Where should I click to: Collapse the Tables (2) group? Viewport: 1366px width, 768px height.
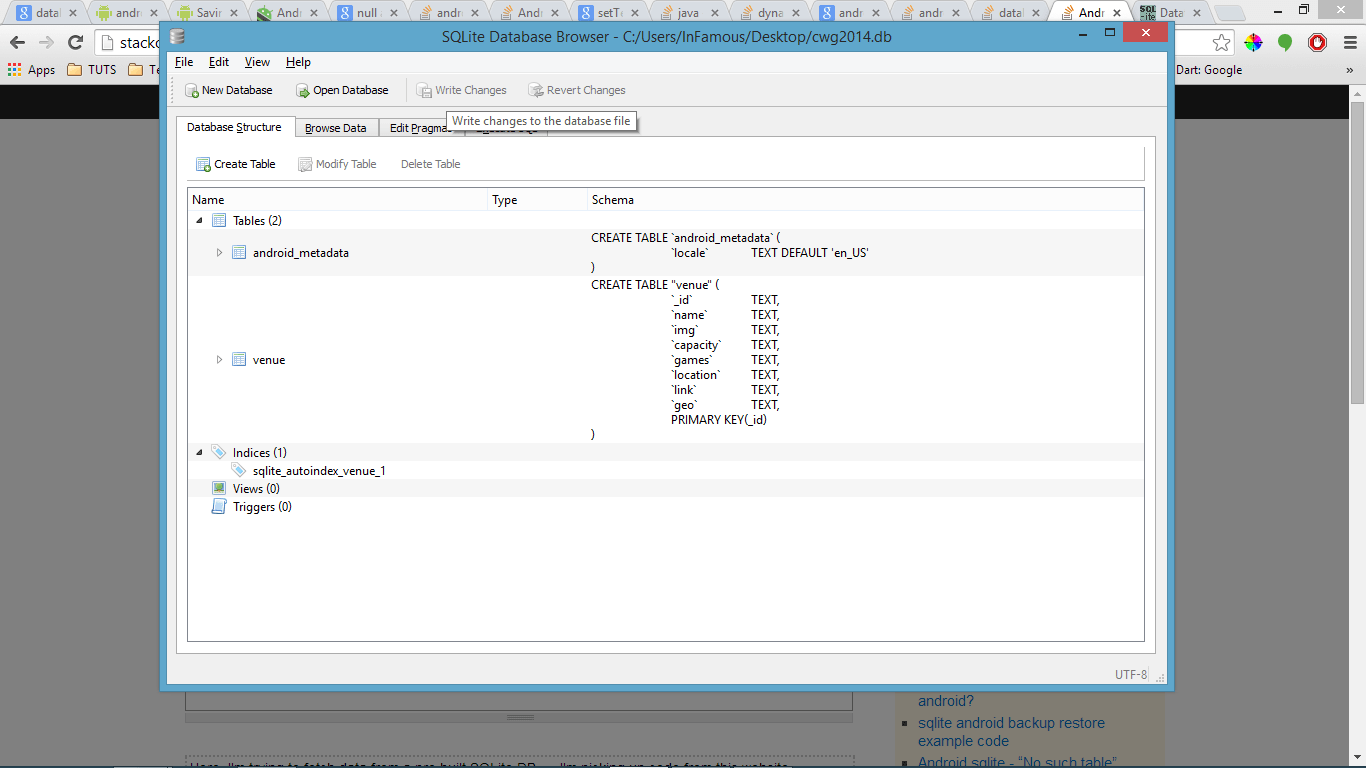pos(199,220)
